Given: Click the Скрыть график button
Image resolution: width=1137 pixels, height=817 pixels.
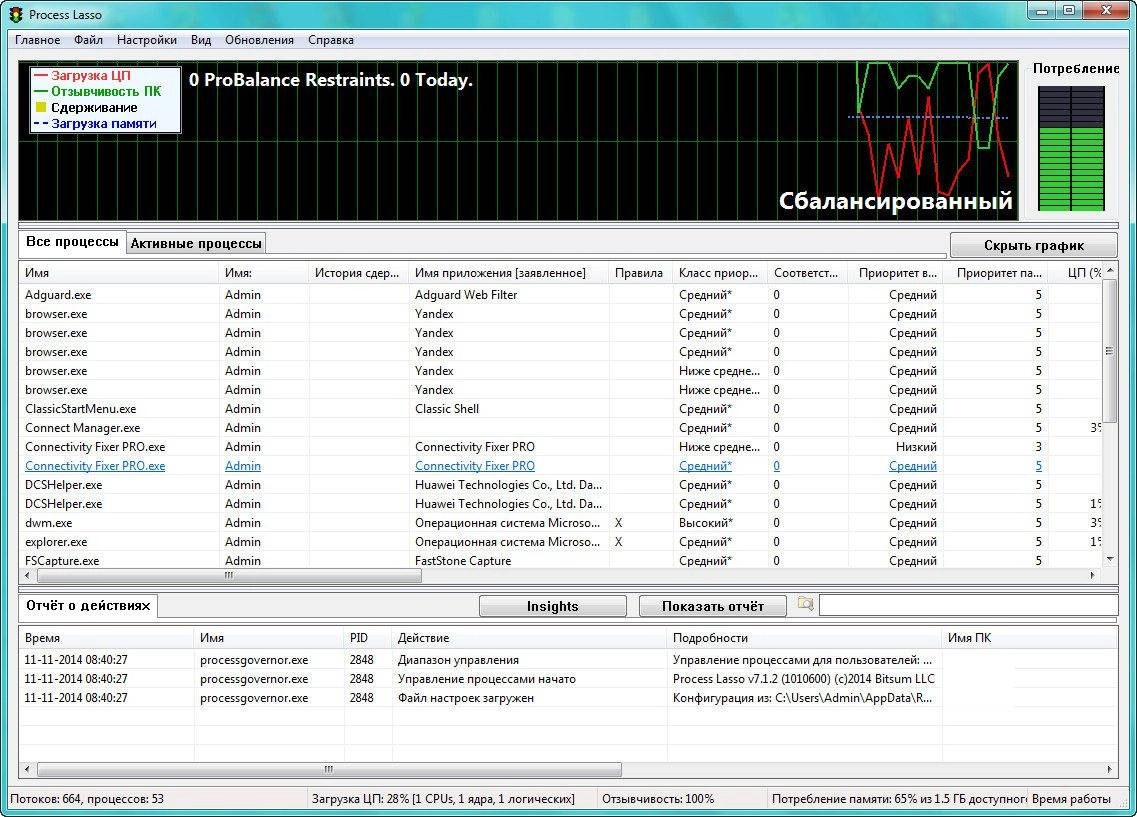Looking at the screenshot, I should (x=1033, y=245).
